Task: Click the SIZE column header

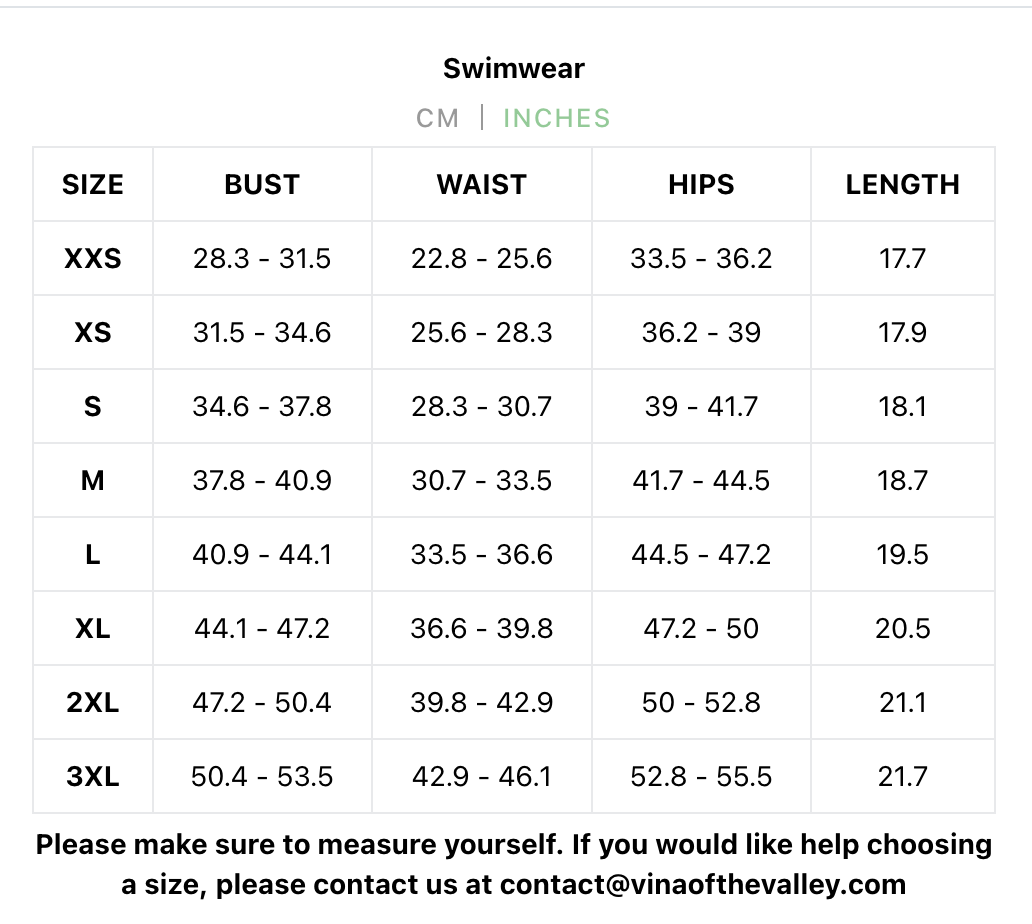Action: (x=93, y=184)
